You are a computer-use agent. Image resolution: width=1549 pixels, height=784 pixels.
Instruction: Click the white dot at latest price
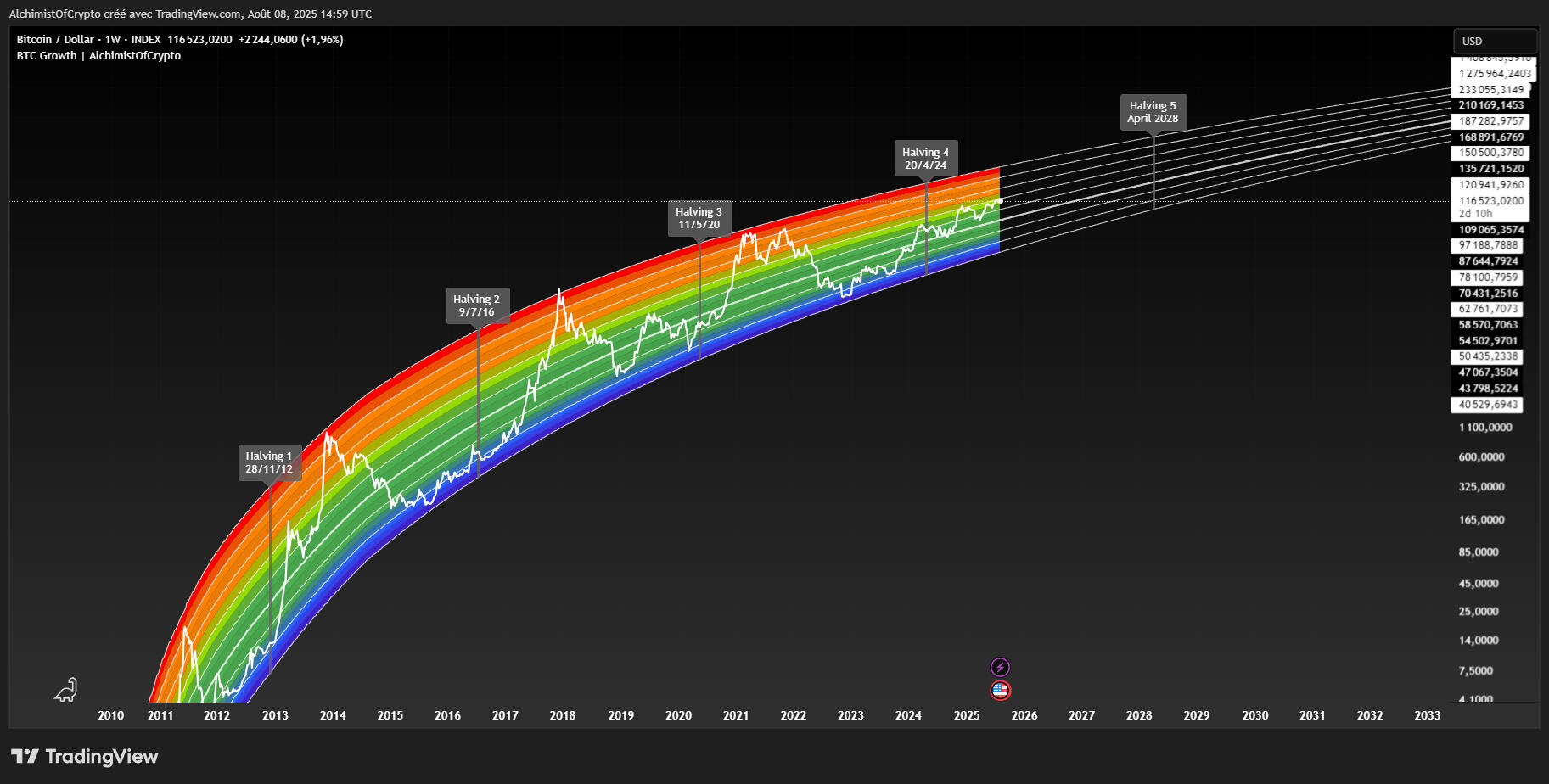tap(1000, 201)
